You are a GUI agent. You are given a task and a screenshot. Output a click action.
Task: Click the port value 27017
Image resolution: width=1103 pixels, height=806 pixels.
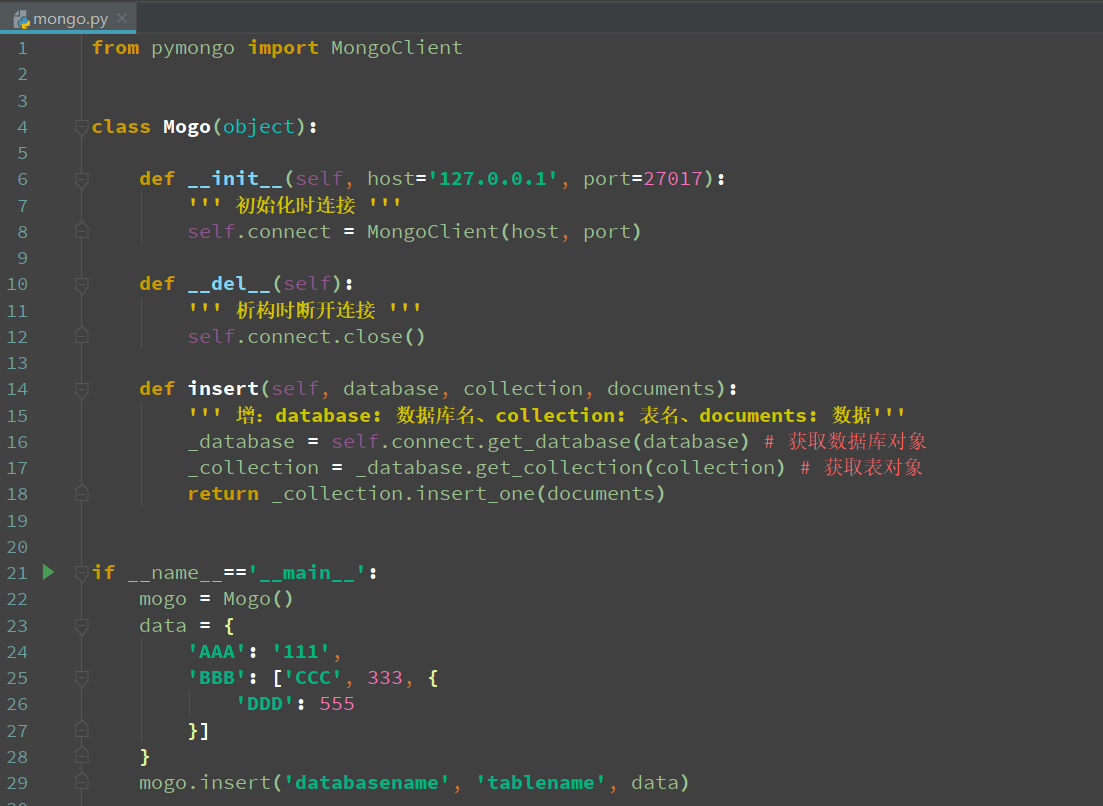(x=672, y=179)
